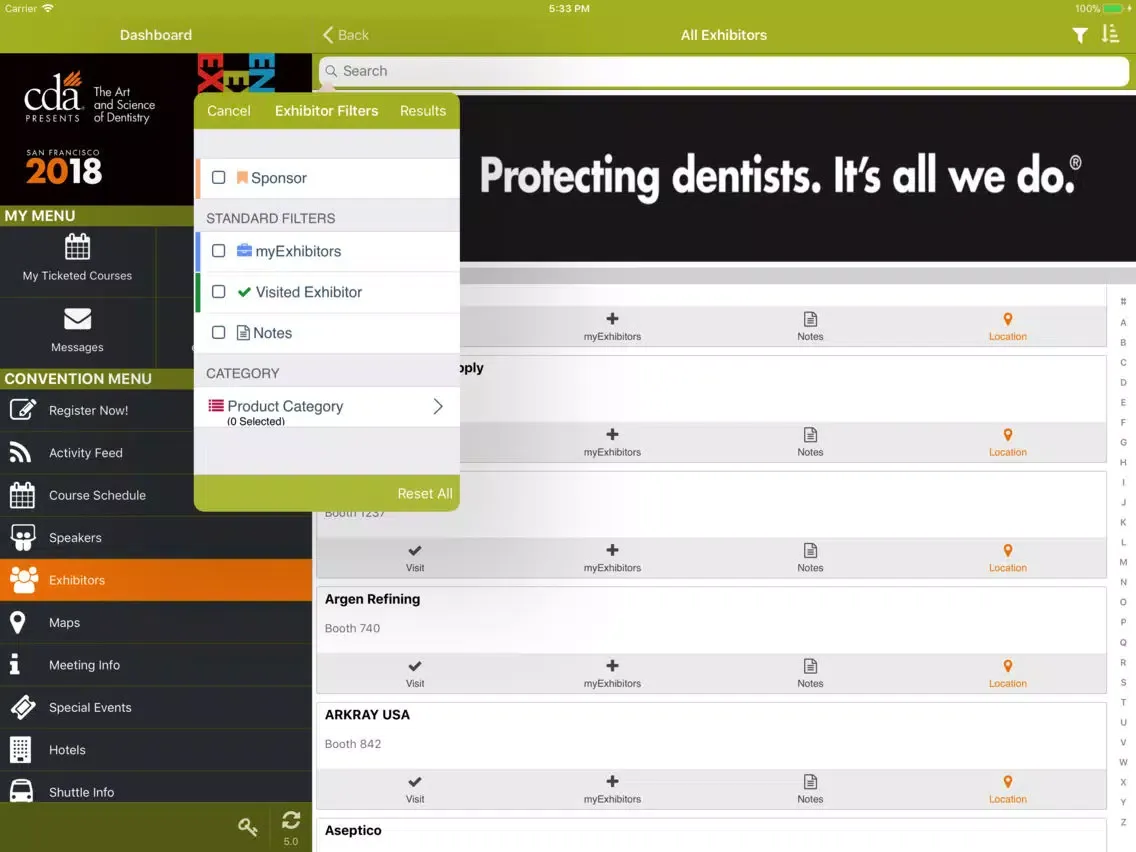Mark Booth 1237 exhibitor as Visit
This screenshot has height=852, width=1136.
click(x=415, y=558)
